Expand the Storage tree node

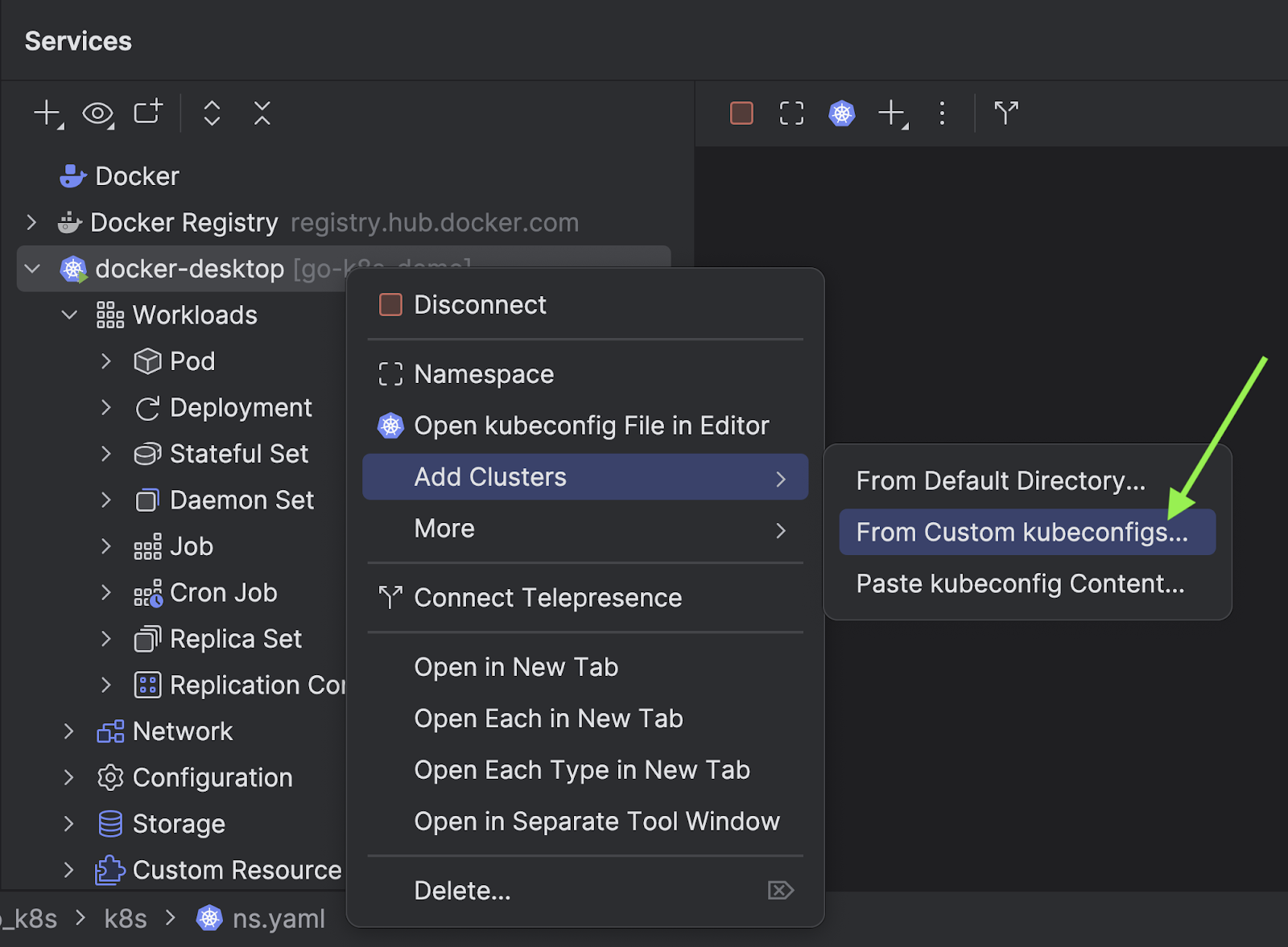click(x=69, y=824)
